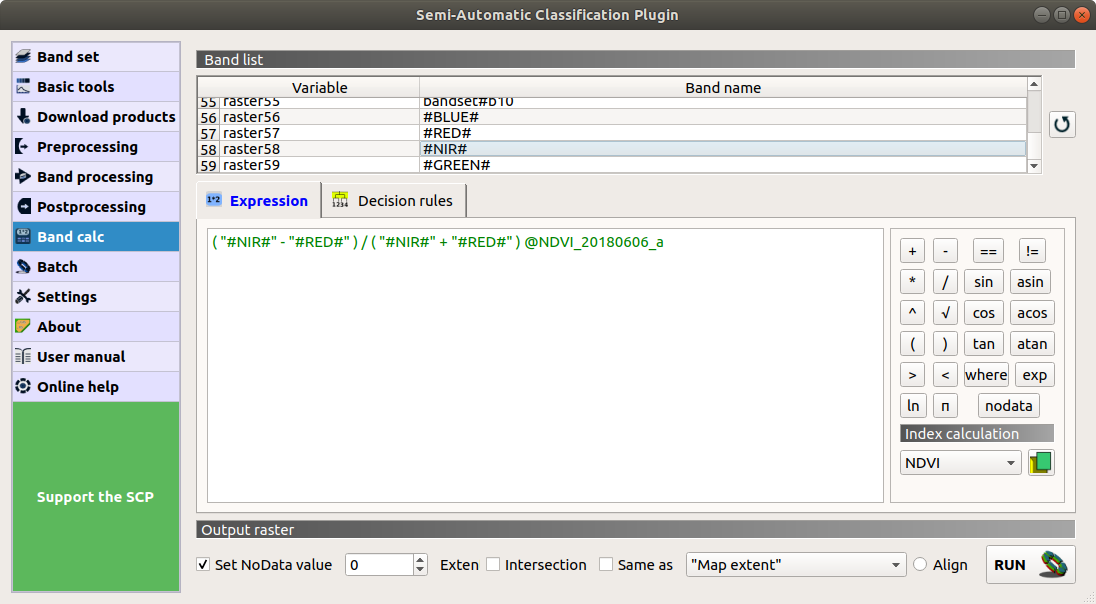
Task: Insert the nodata function button
Action: click(1008, 405)
